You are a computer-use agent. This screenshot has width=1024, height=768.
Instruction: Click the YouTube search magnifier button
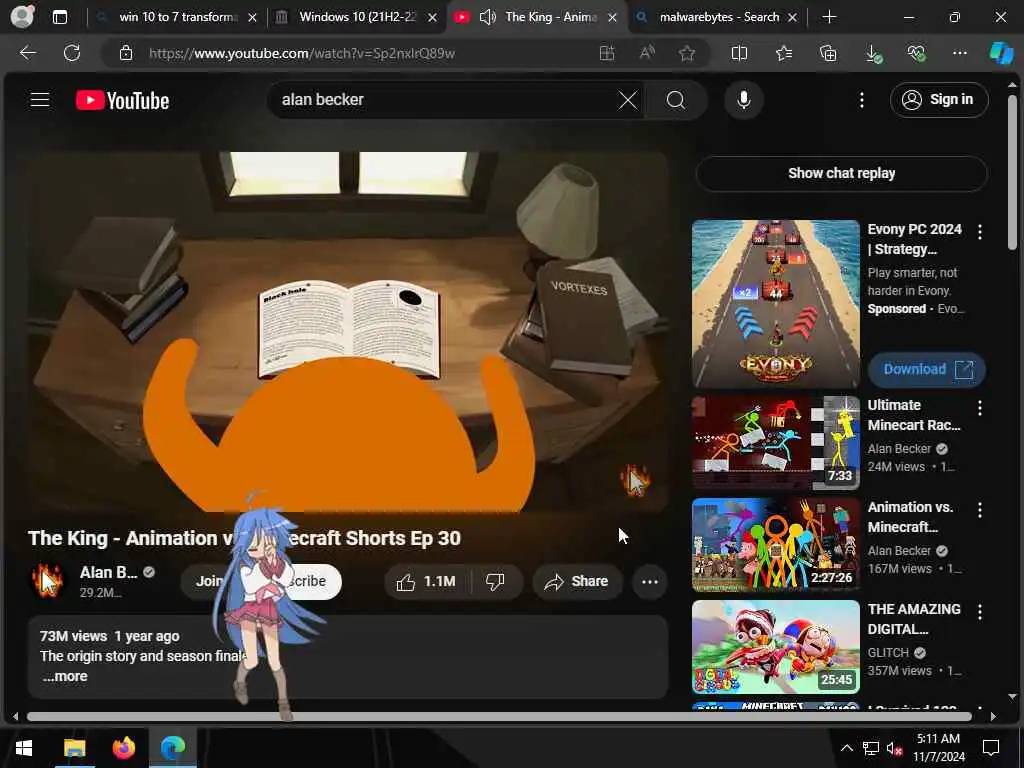[676, 100]
